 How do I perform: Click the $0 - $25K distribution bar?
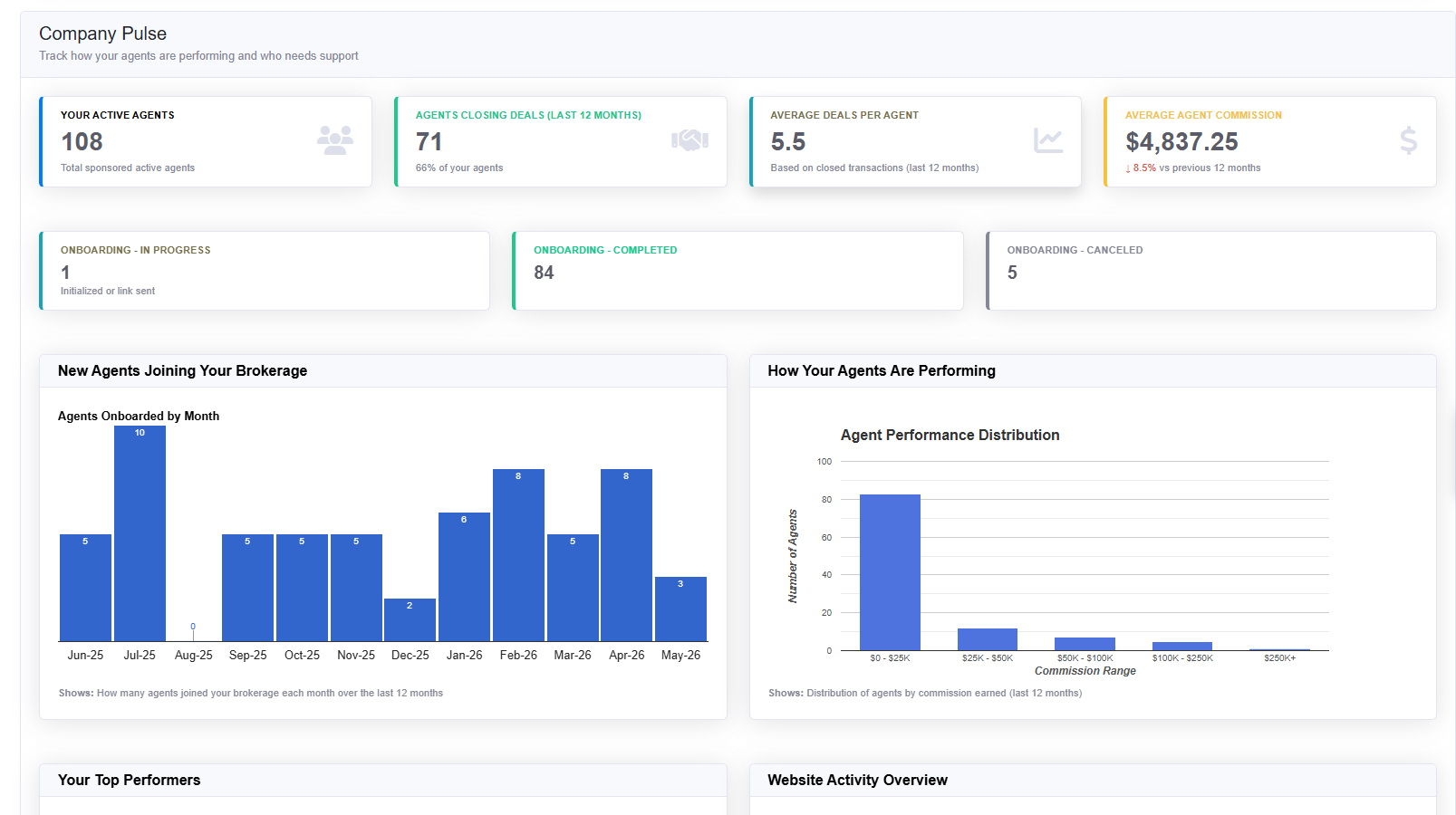890,572
